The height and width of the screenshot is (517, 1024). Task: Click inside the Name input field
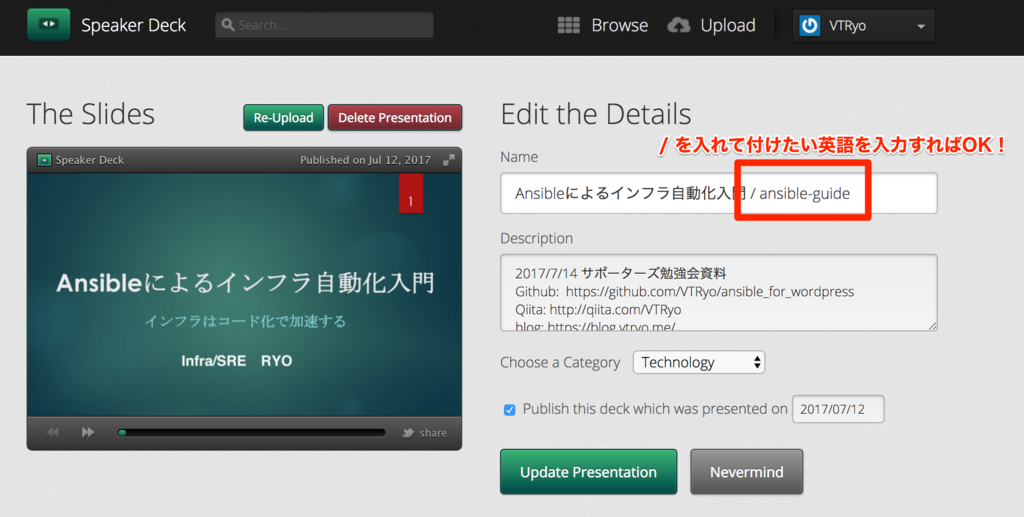(x=718, y=193)
